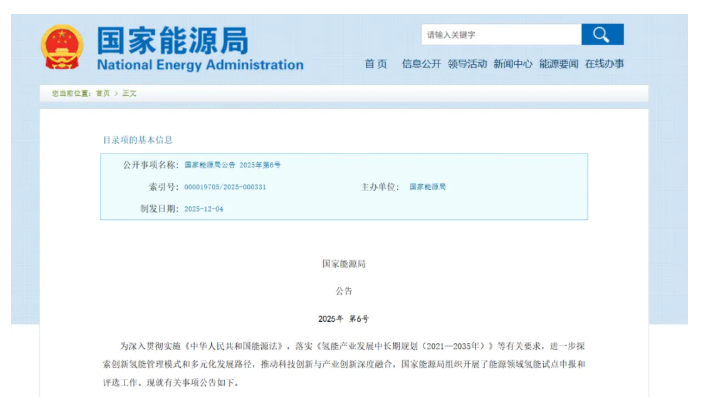Click the National Energy Administration English title

tap(200, 65)
